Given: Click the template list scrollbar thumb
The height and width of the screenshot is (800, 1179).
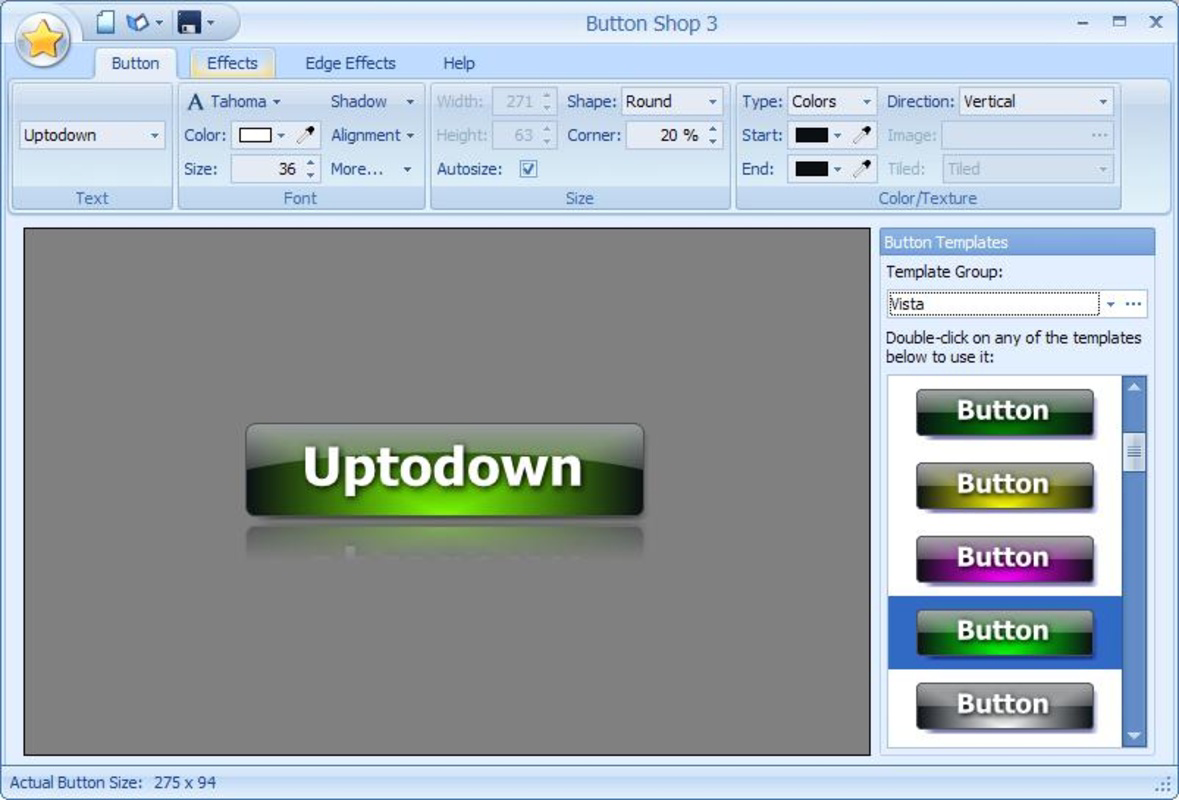Looking at the screenshot, I should click(x=1134, y=452).
